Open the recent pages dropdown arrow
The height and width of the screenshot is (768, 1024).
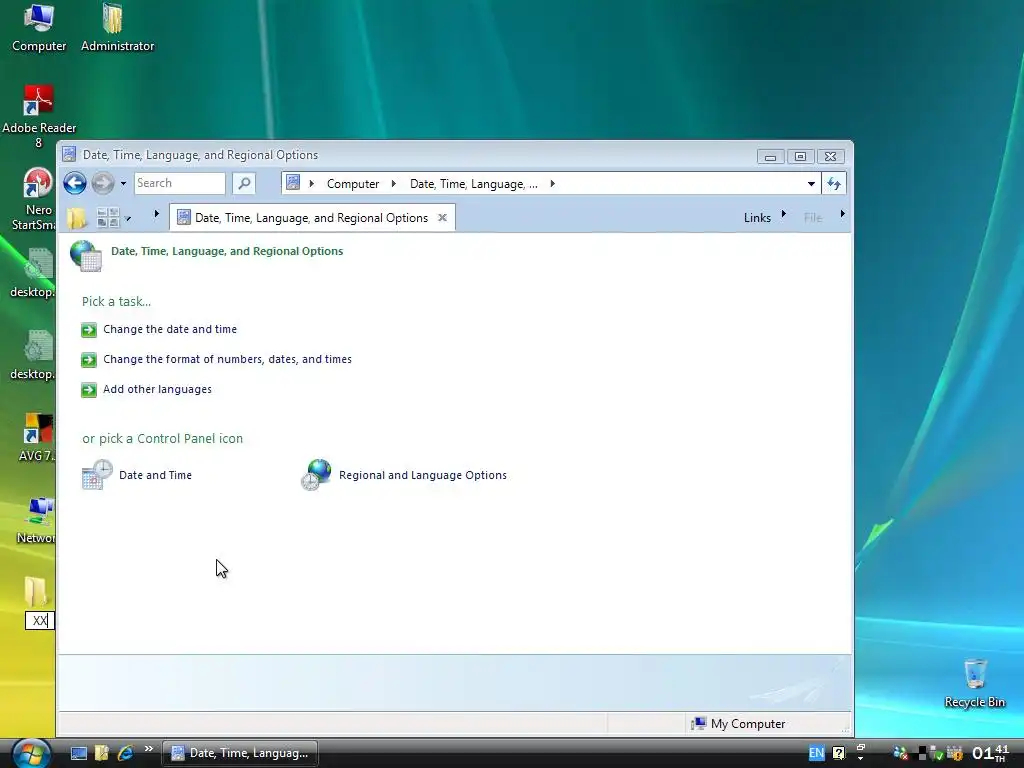click(x=123, y=184)
